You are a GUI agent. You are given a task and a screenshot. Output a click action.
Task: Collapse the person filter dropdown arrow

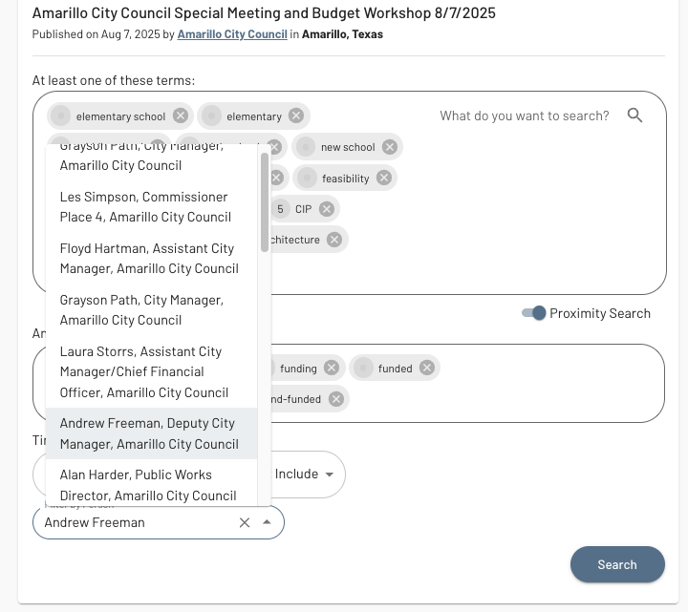point(267,522)
